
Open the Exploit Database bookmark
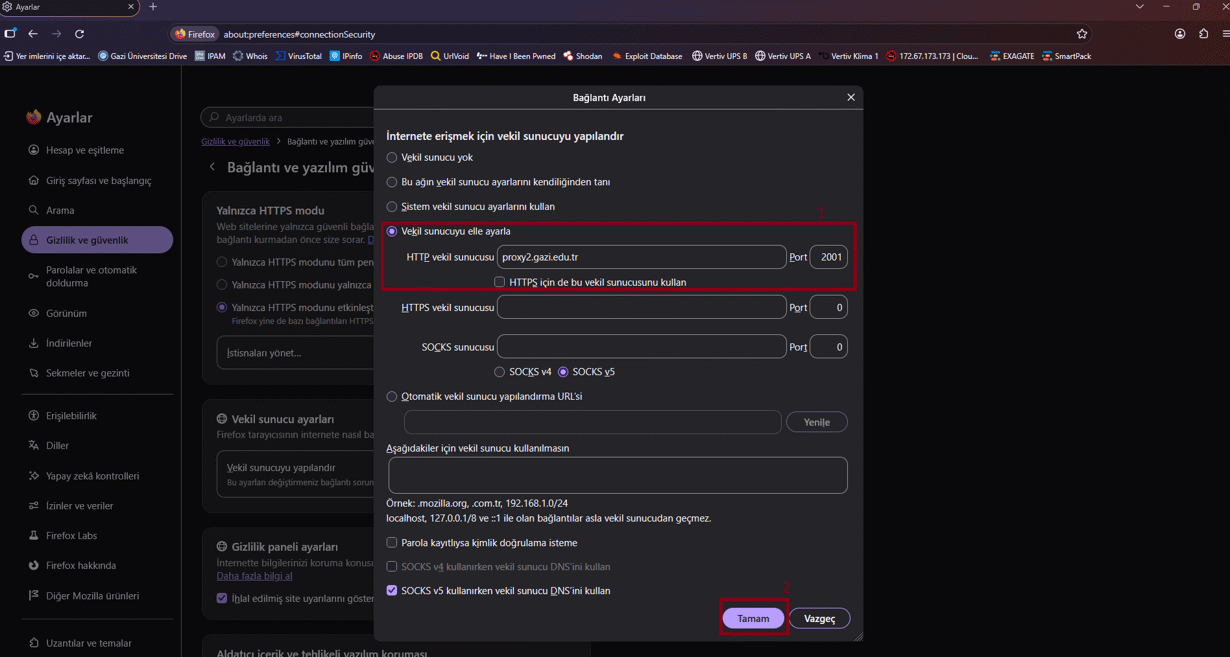click(647, 56)
